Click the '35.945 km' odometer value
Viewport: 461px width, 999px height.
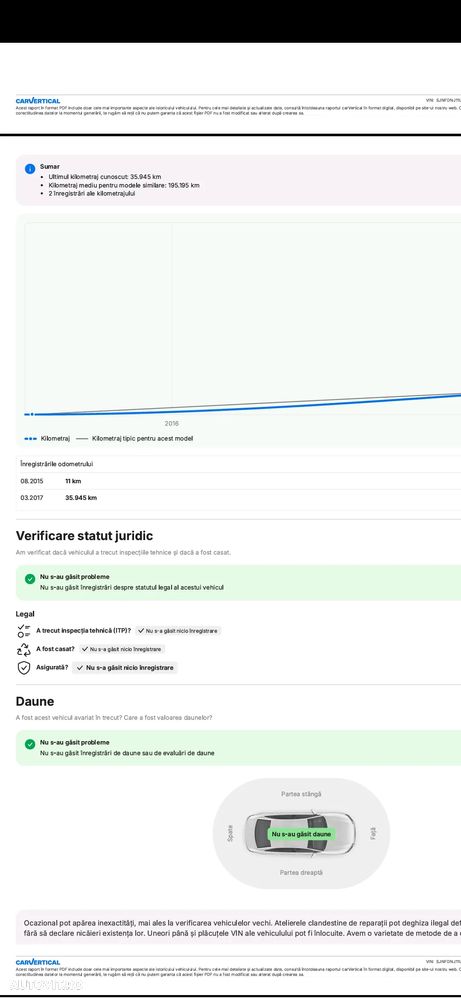(81, 498)
